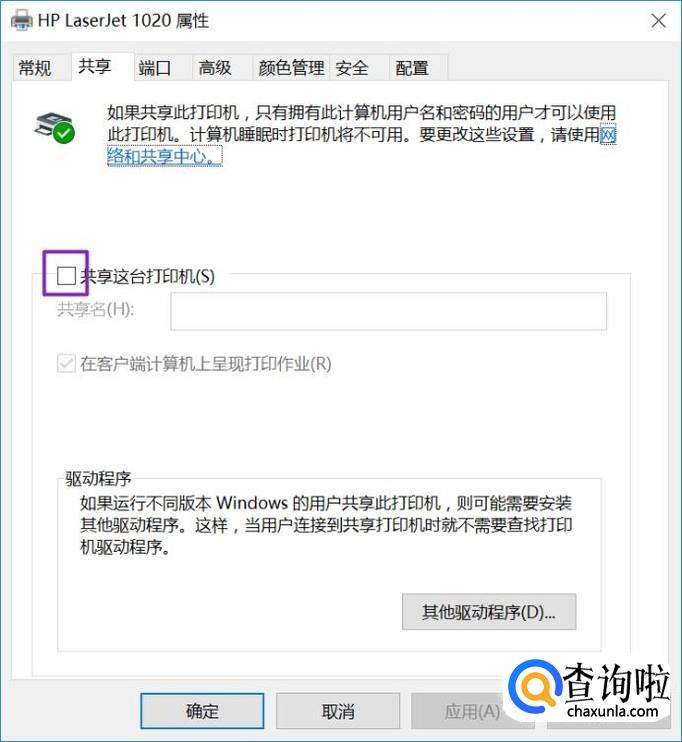Click the printer icon in title bar
This screenshot has height=742, width=682.
22,20
